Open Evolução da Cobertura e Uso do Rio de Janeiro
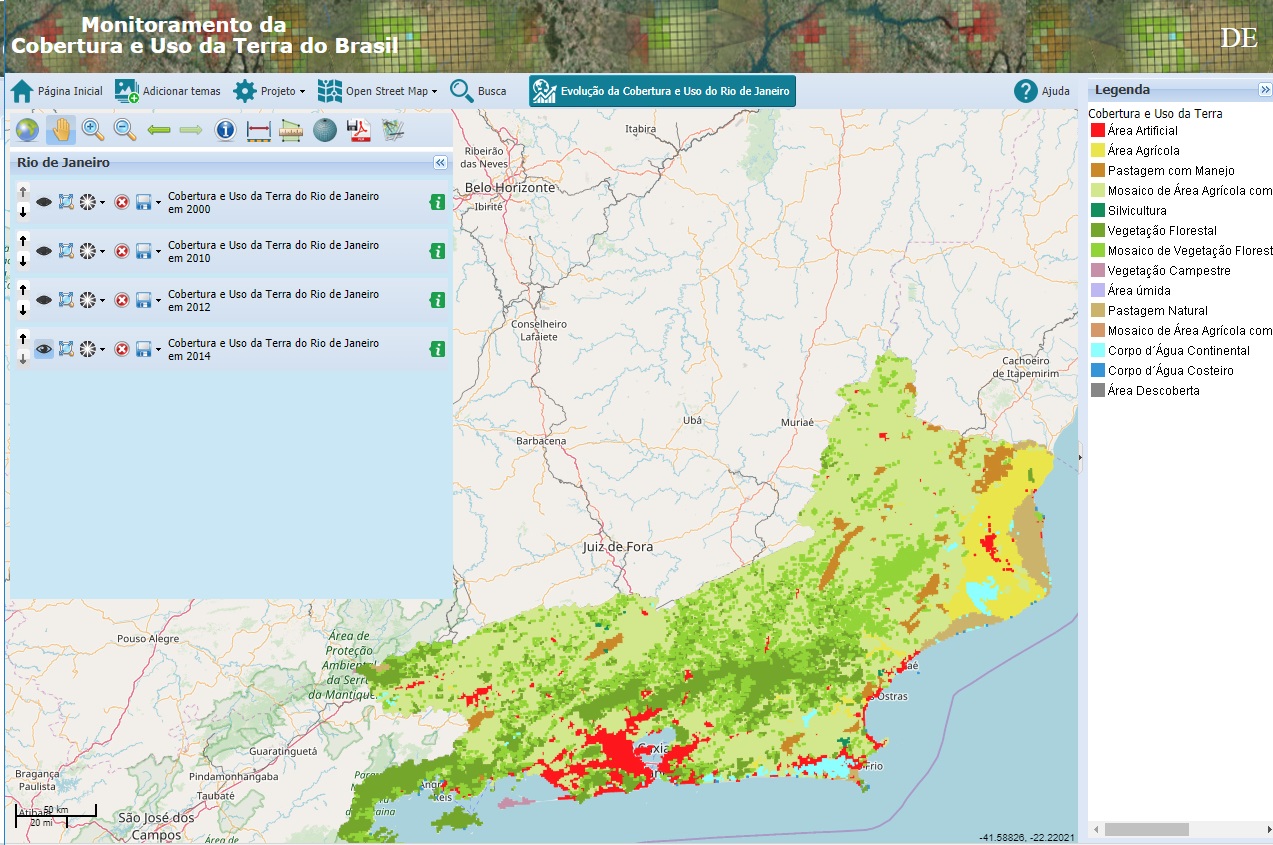 coord(661,90)
